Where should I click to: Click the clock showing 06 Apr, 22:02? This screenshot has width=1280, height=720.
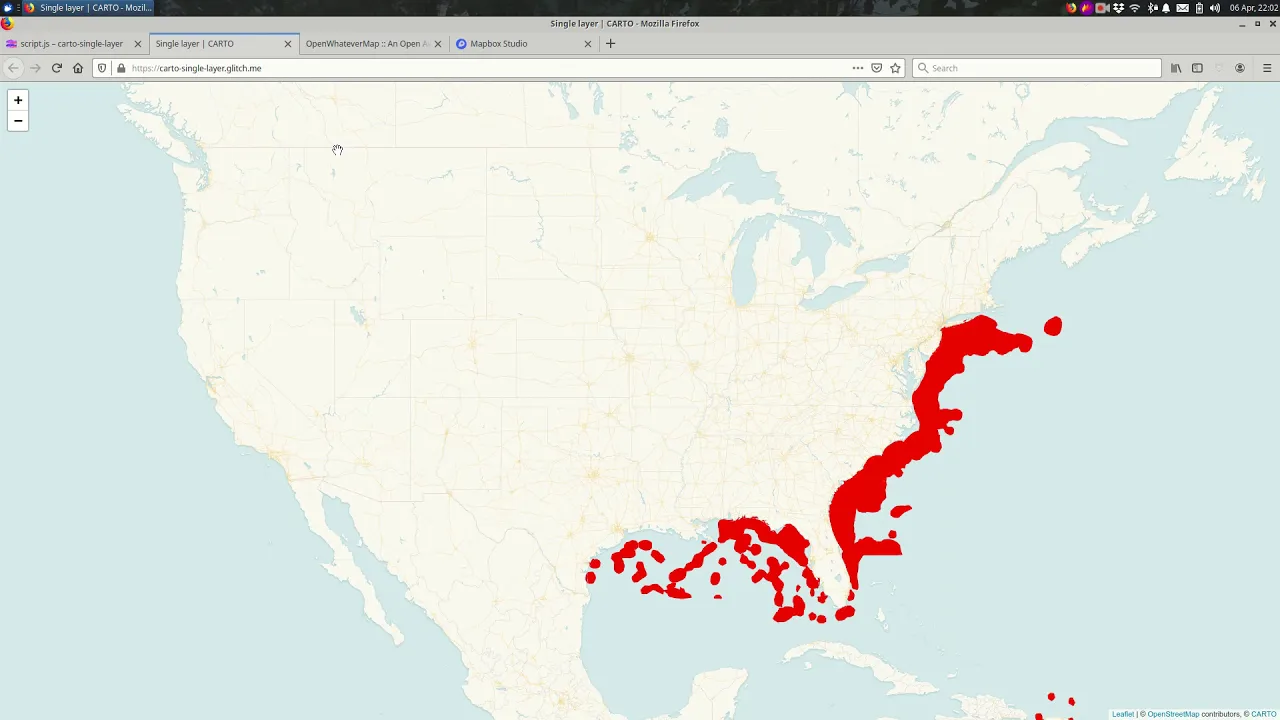[1254, 8]
